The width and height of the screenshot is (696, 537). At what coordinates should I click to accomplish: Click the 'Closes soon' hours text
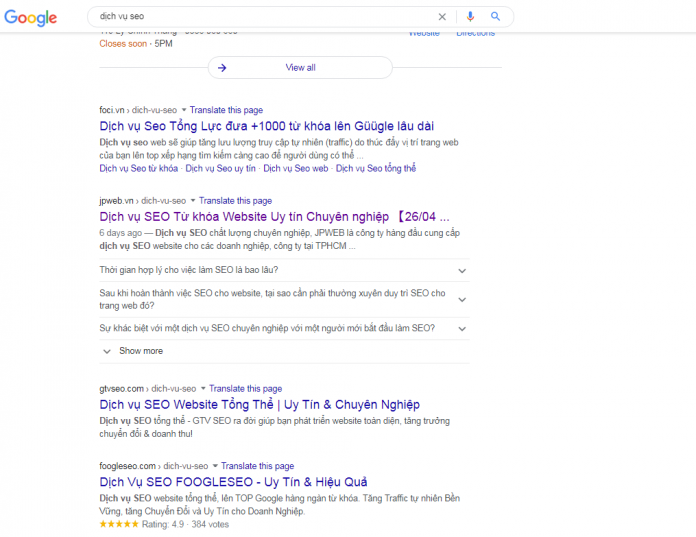point(123,44)
